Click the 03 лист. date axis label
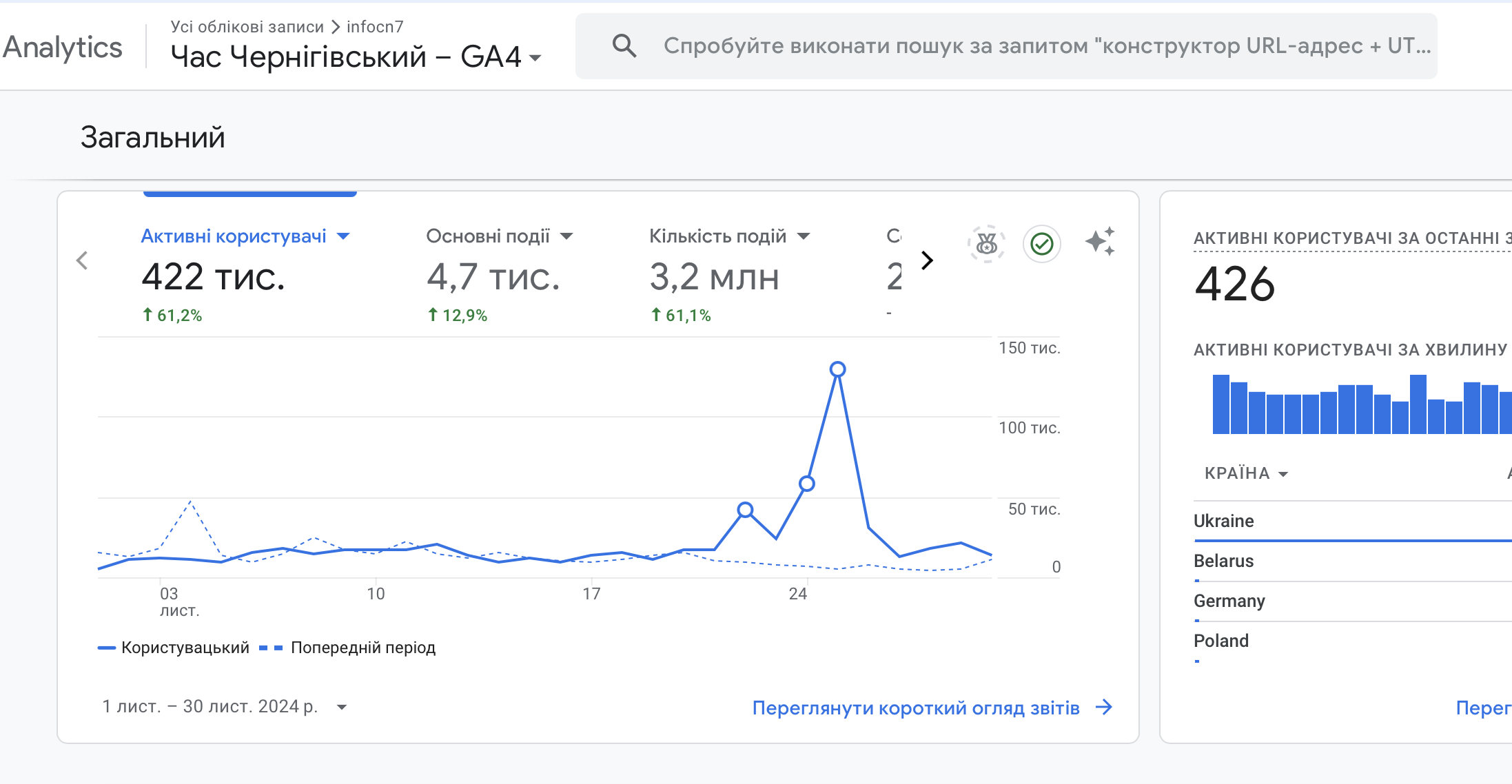 click(x=179, y=601)
